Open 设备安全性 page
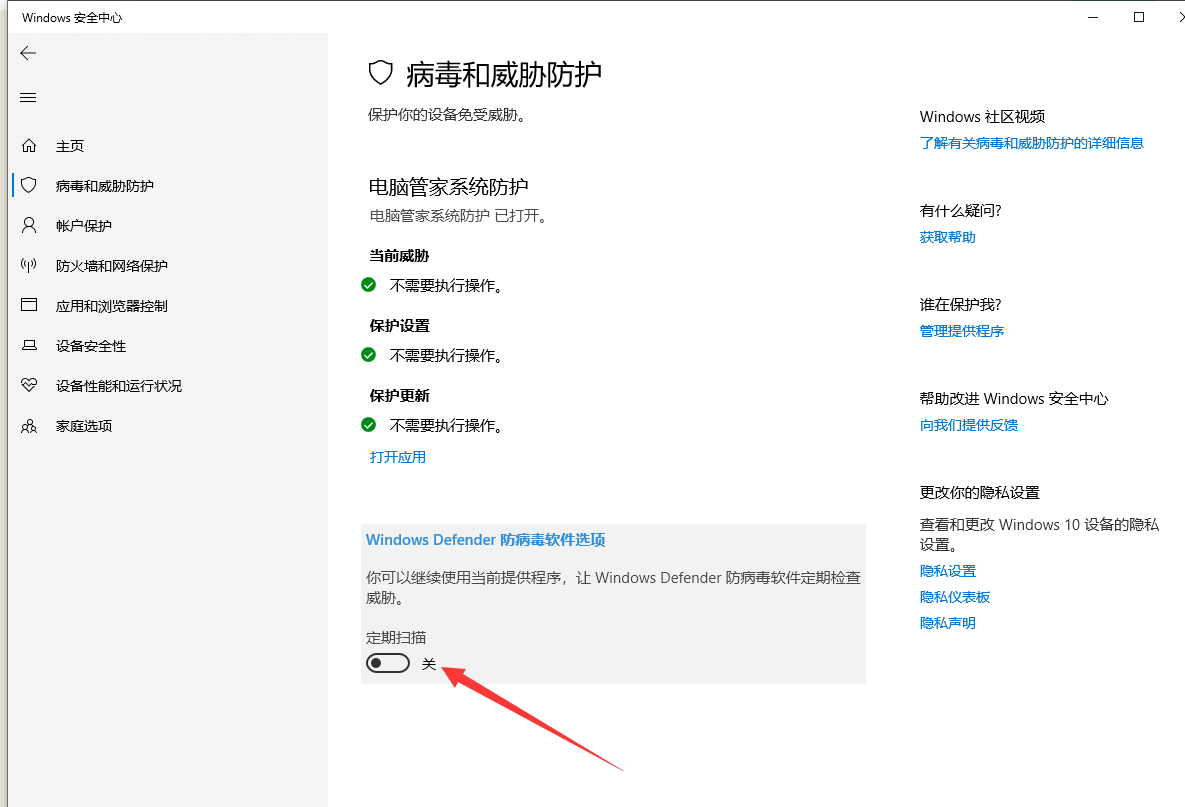 85,345
